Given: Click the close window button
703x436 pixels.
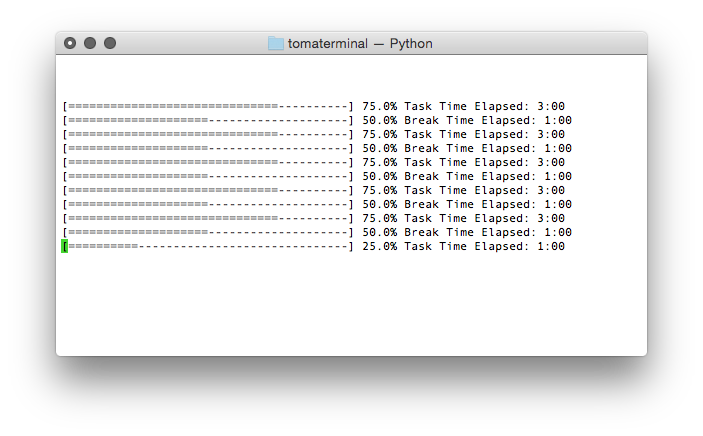Looking at the screenshot, I should coord(70,43).
